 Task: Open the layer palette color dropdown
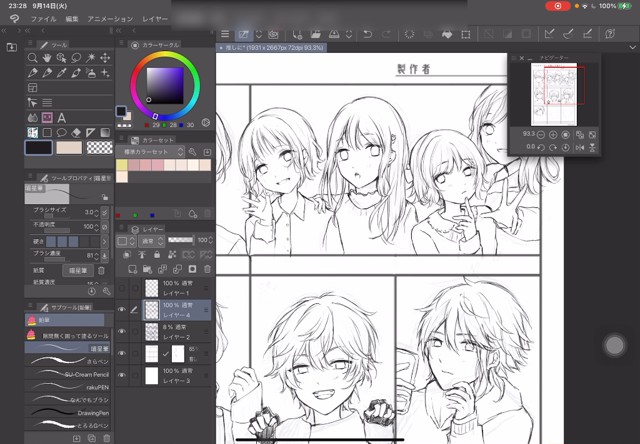(x=127, y=241)
